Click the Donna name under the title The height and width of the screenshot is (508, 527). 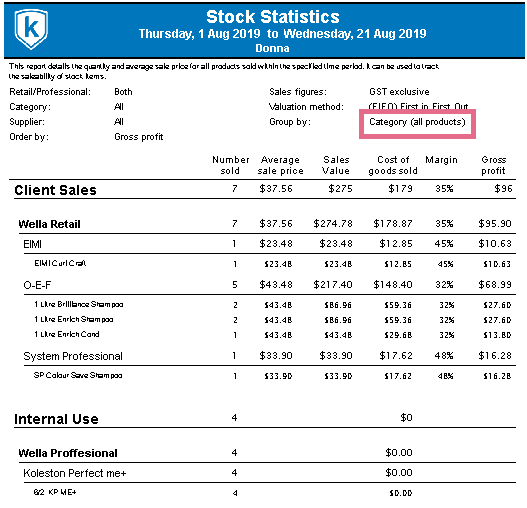[272, 48]
